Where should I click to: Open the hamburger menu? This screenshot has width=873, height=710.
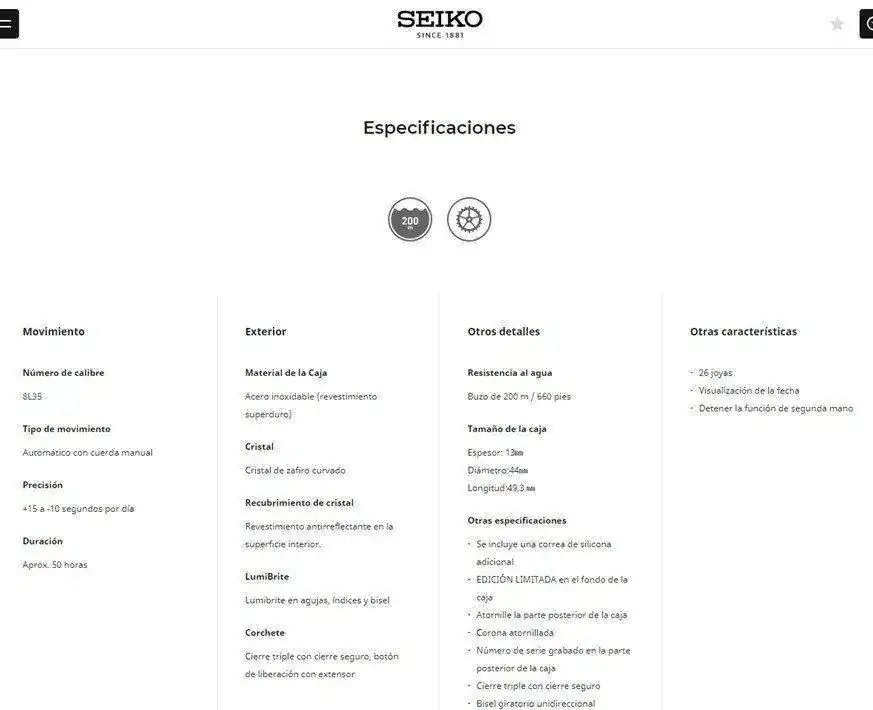8,23
